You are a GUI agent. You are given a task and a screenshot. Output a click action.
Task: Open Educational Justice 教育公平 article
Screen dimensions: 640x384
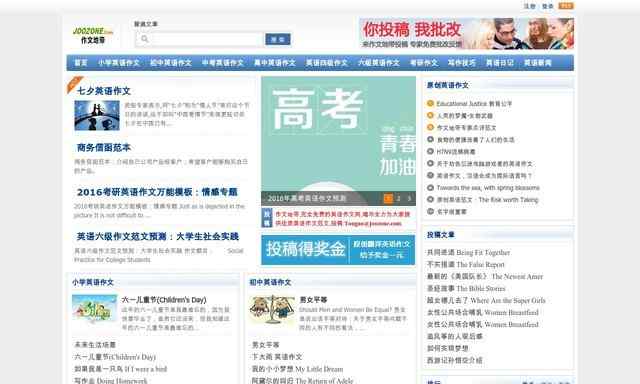click(474, 104)
